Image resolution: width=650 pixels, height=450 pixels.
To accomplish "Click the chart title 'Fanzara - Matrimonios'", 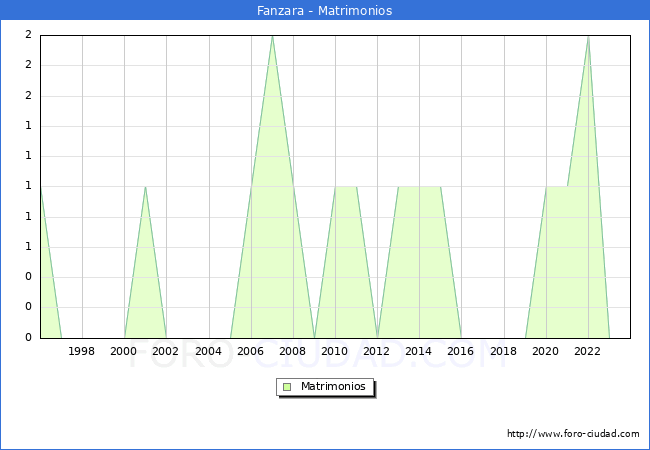I will tap(325, 11).
